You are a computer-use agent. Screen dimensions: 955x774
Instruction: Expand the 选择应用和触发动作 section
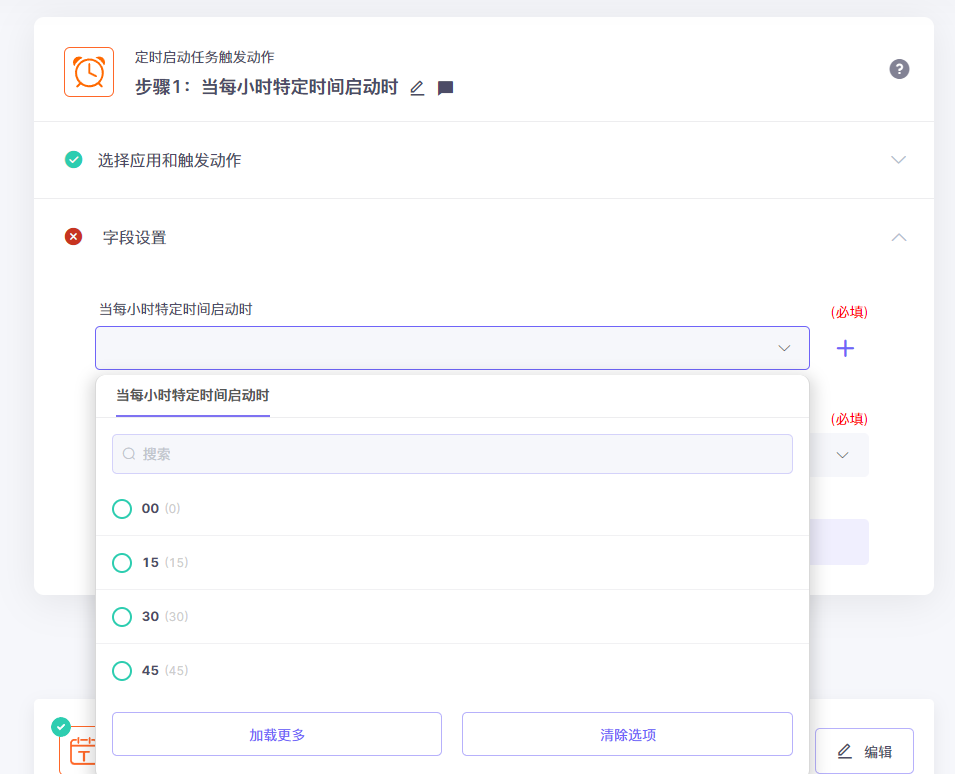click(898, 160)
